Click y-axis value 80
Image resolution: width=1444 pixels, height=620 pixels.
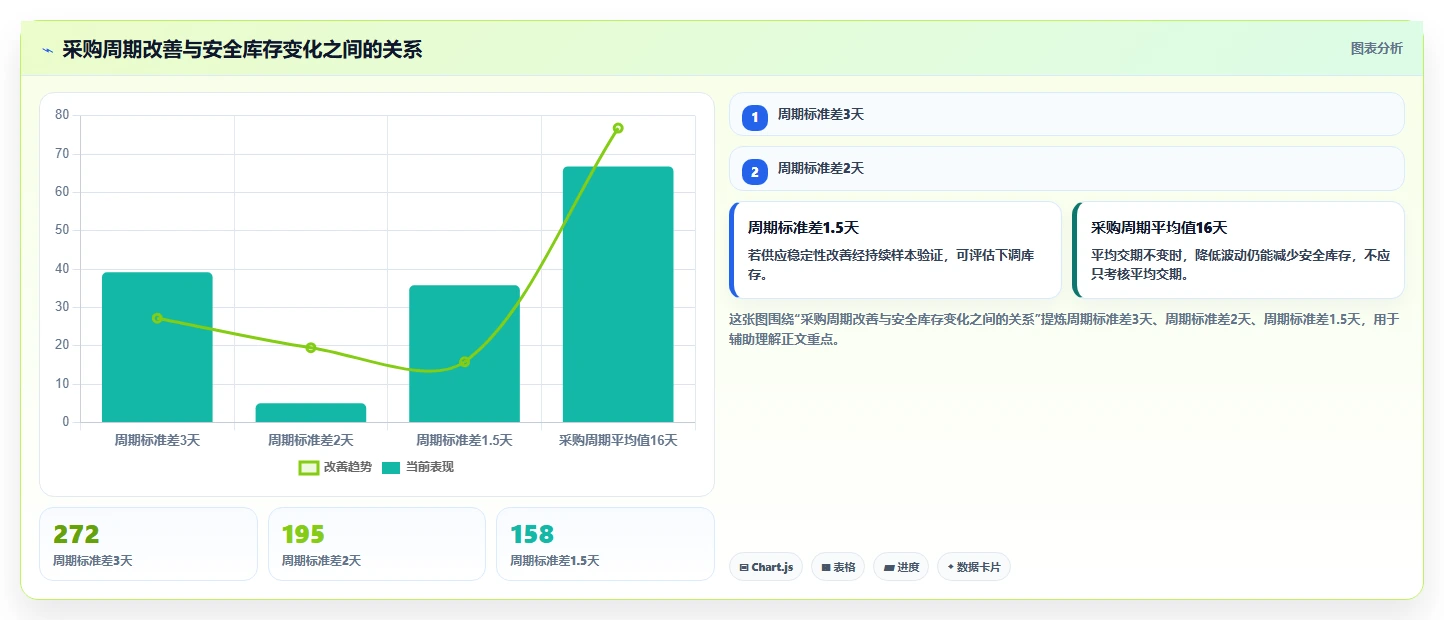(62, 115)
